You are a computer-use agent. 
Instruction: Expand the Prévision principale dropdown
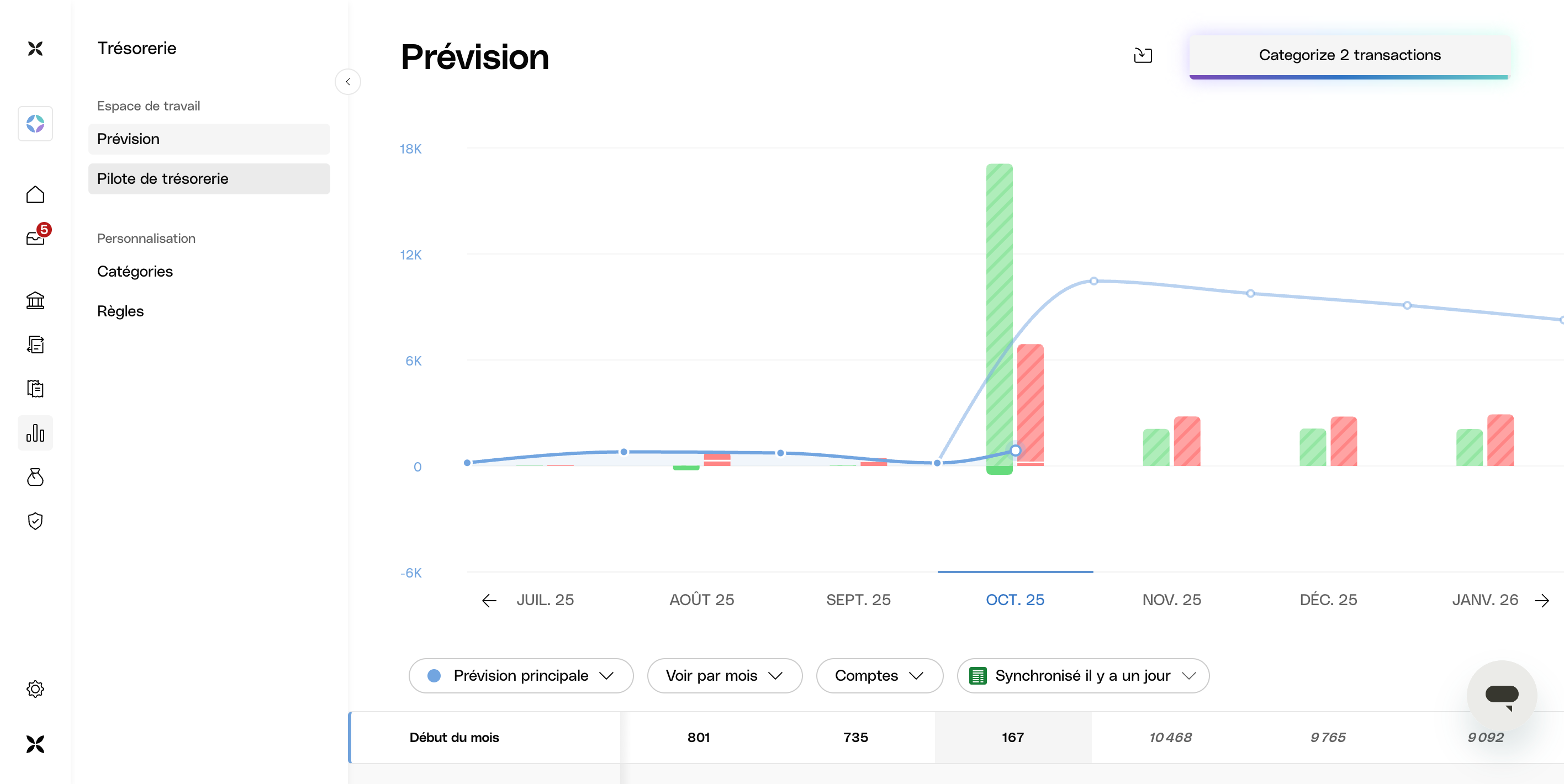521,675
